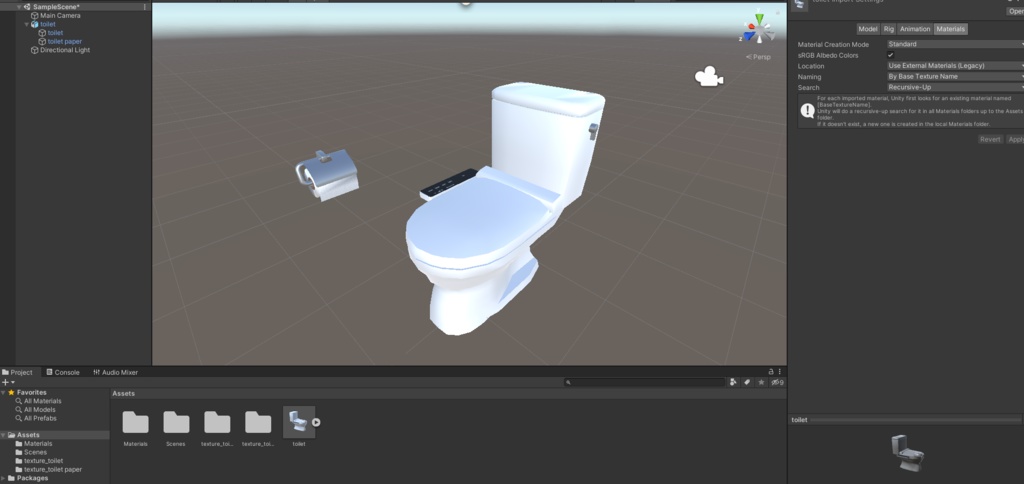Open the Project panel kebab menu
Screen dimensions: 1024x484
[x=780, y=372]
